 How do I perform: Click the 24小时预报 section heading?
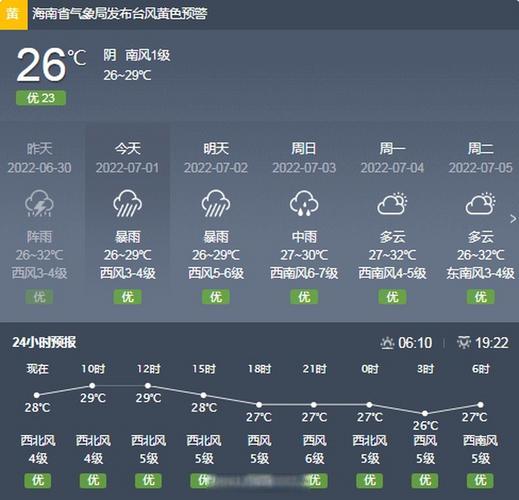click(44, 343)
